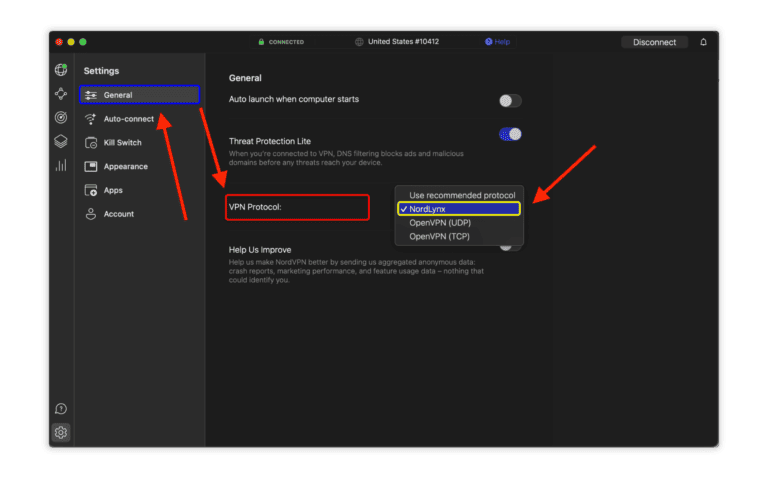Image resolution: width=768 pixels, height=478 pixels.
Task: Click the help bubble icon at bottom left
Action: click(61, 408)
